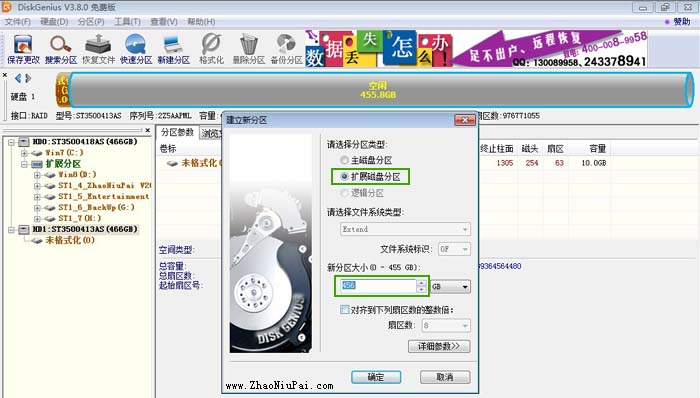The width and height of the screenshot is (700, 398).
Task: Click the extended partition (扩展分区) icon in tree
Action: (x=37, y=164)
